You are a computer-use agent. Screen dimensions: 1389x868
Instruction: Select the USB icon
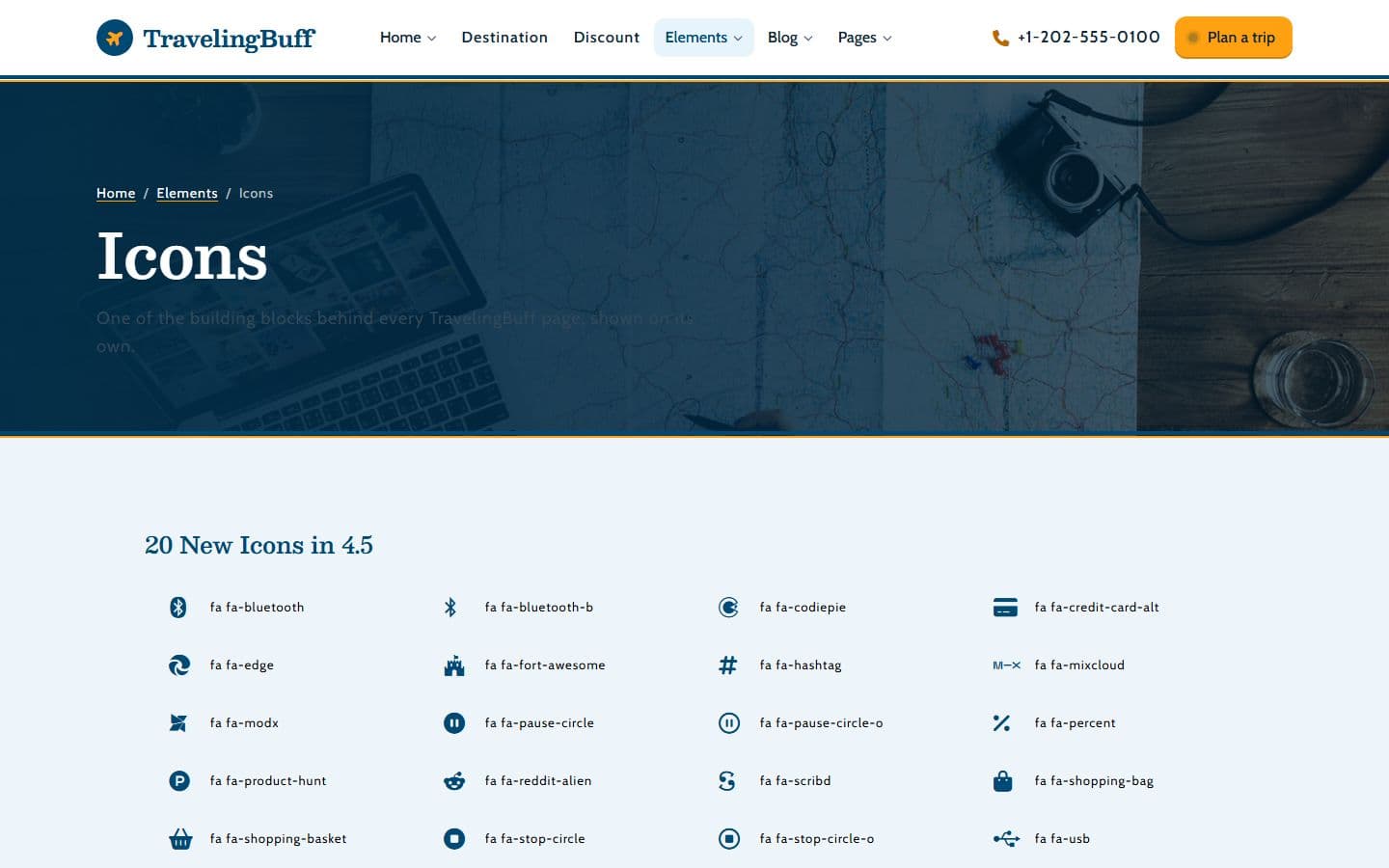coord(1006,838)
